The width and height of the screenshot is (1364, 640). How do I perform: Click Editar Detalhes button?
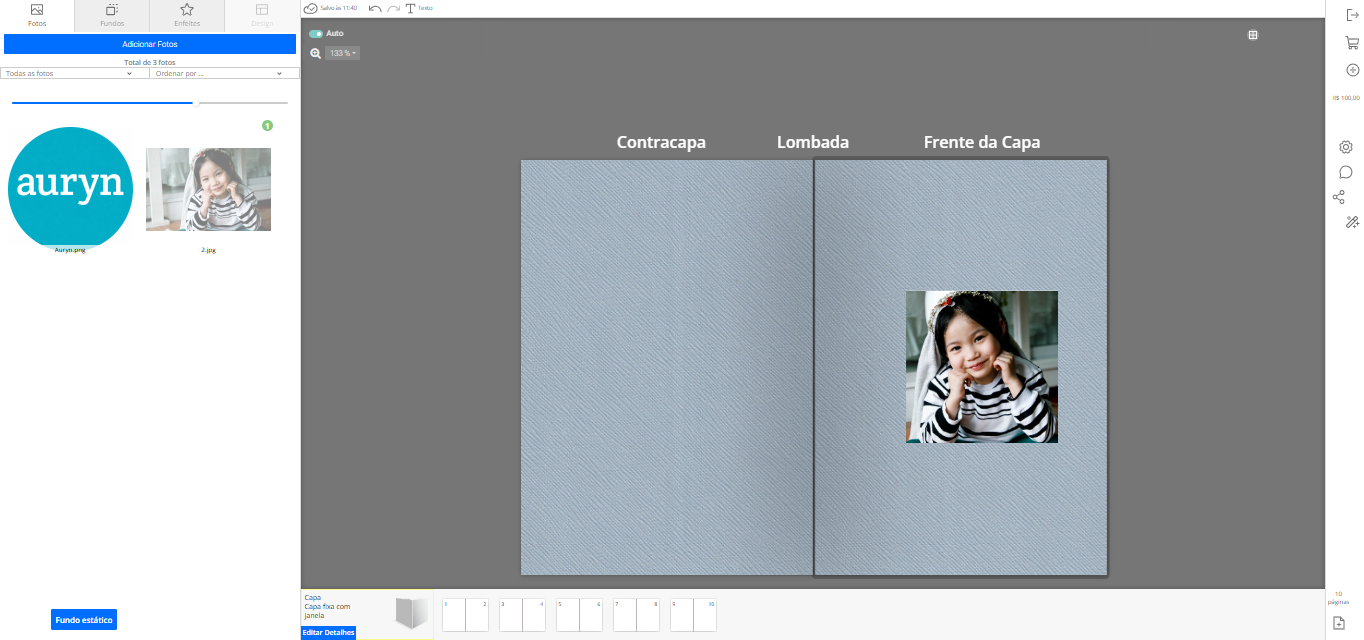click(x=328, y=633)
